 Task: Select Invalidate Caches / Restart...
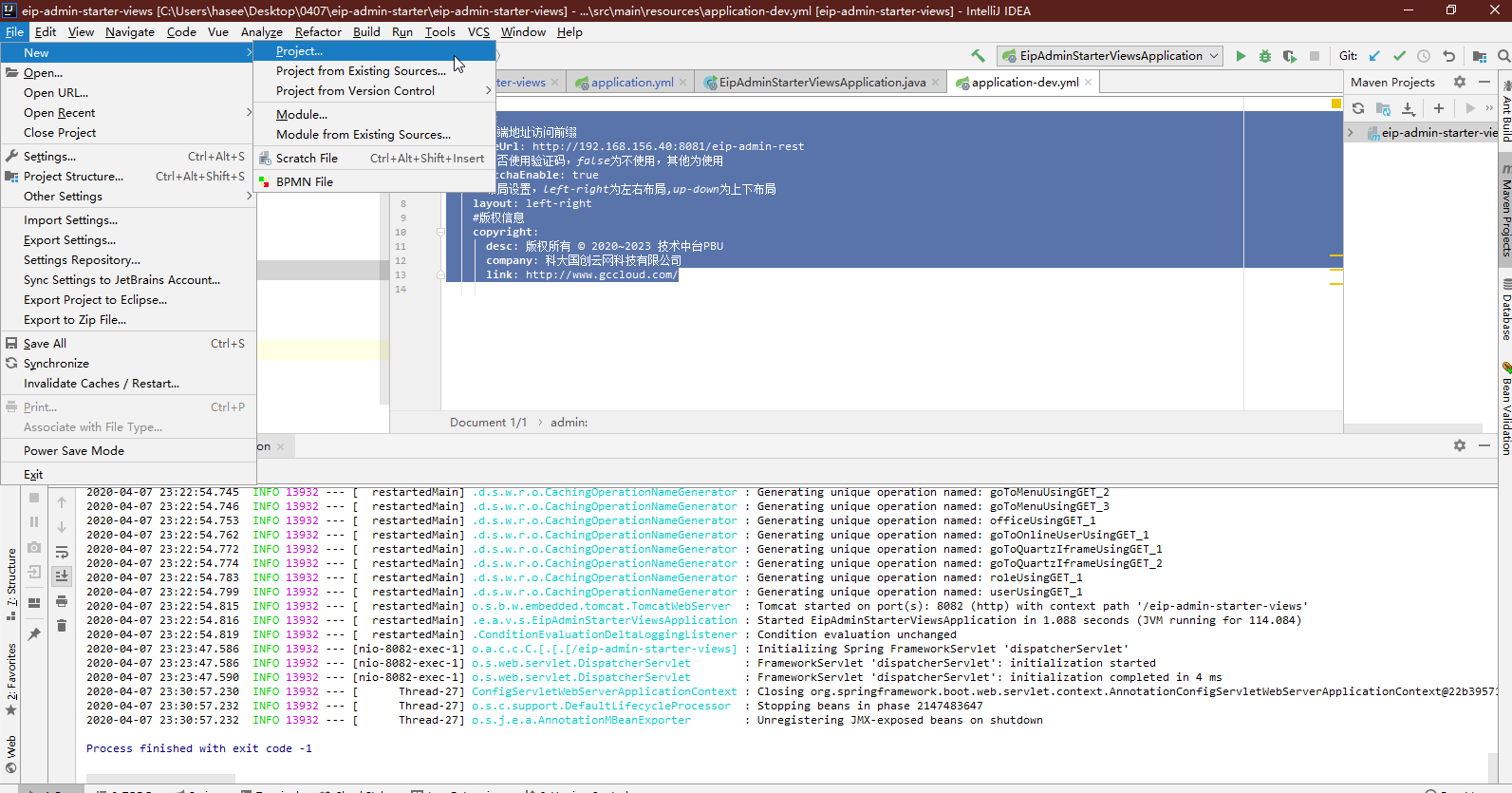tap(128, 384)
